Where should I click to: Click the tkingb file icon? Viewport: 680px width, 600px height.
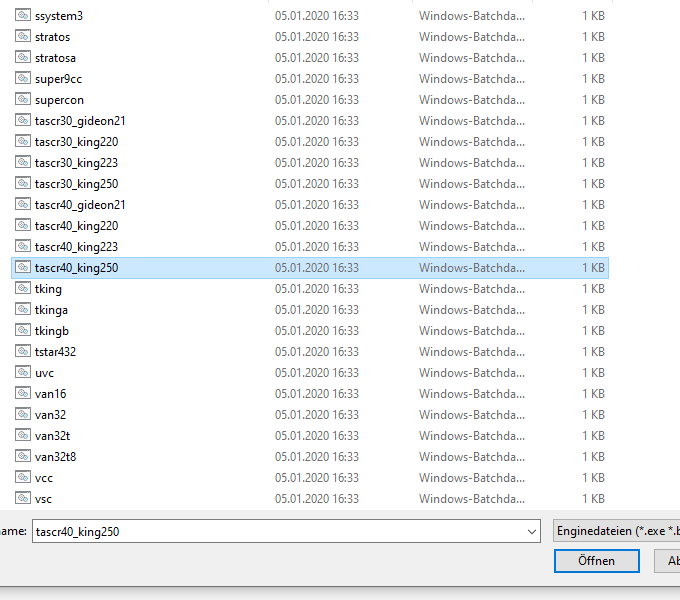click(x=23, y=330)
